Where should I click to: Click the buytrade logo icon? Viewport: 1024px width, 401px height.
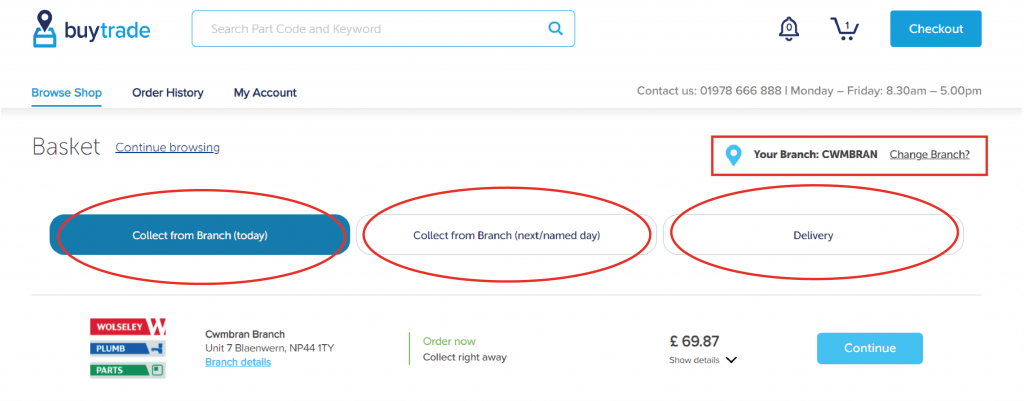(45, 29)
